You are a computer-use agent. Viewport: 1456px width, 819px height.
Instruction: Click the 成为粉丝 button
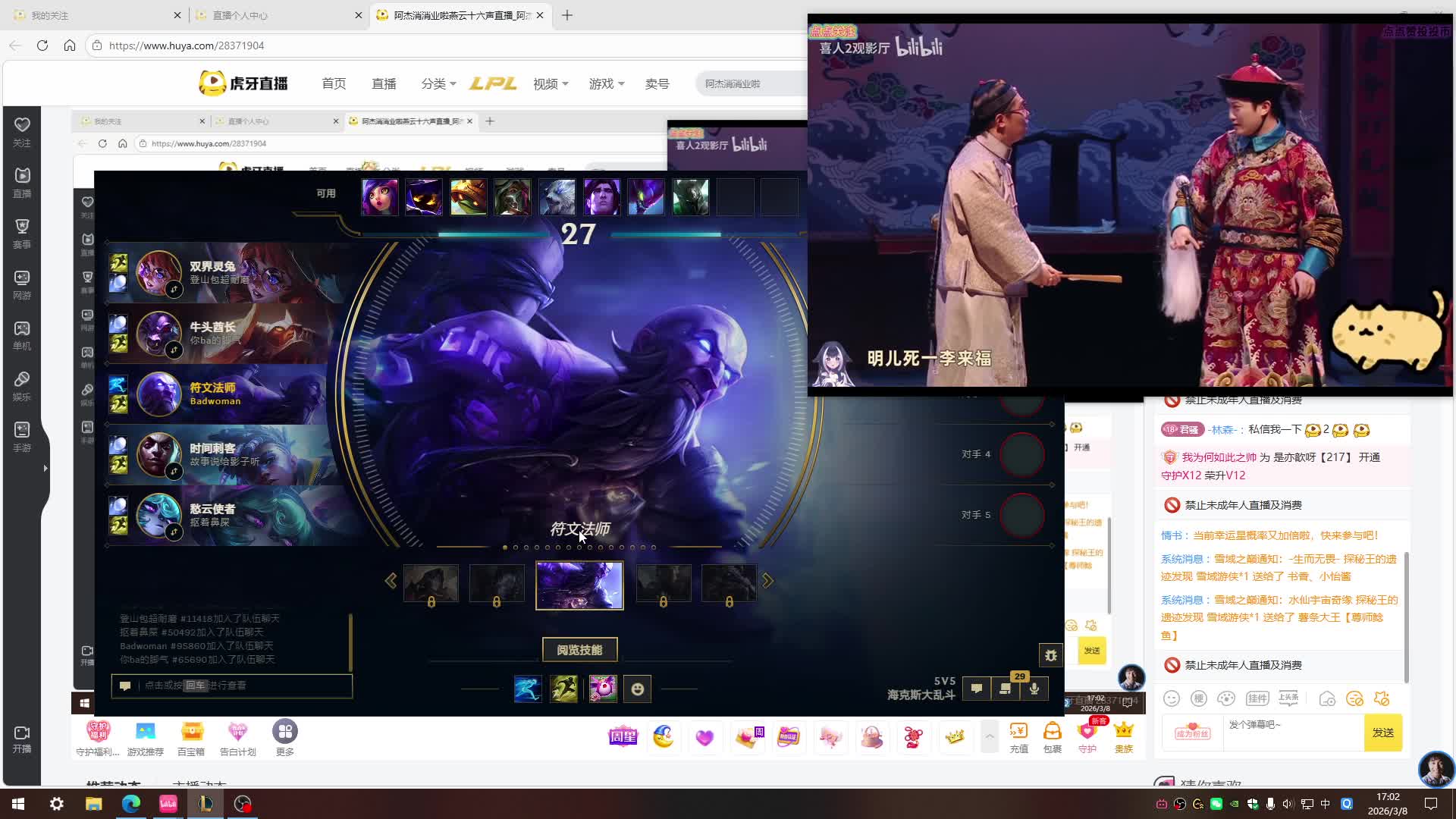pyautogui.click(x=1192, y=733)
